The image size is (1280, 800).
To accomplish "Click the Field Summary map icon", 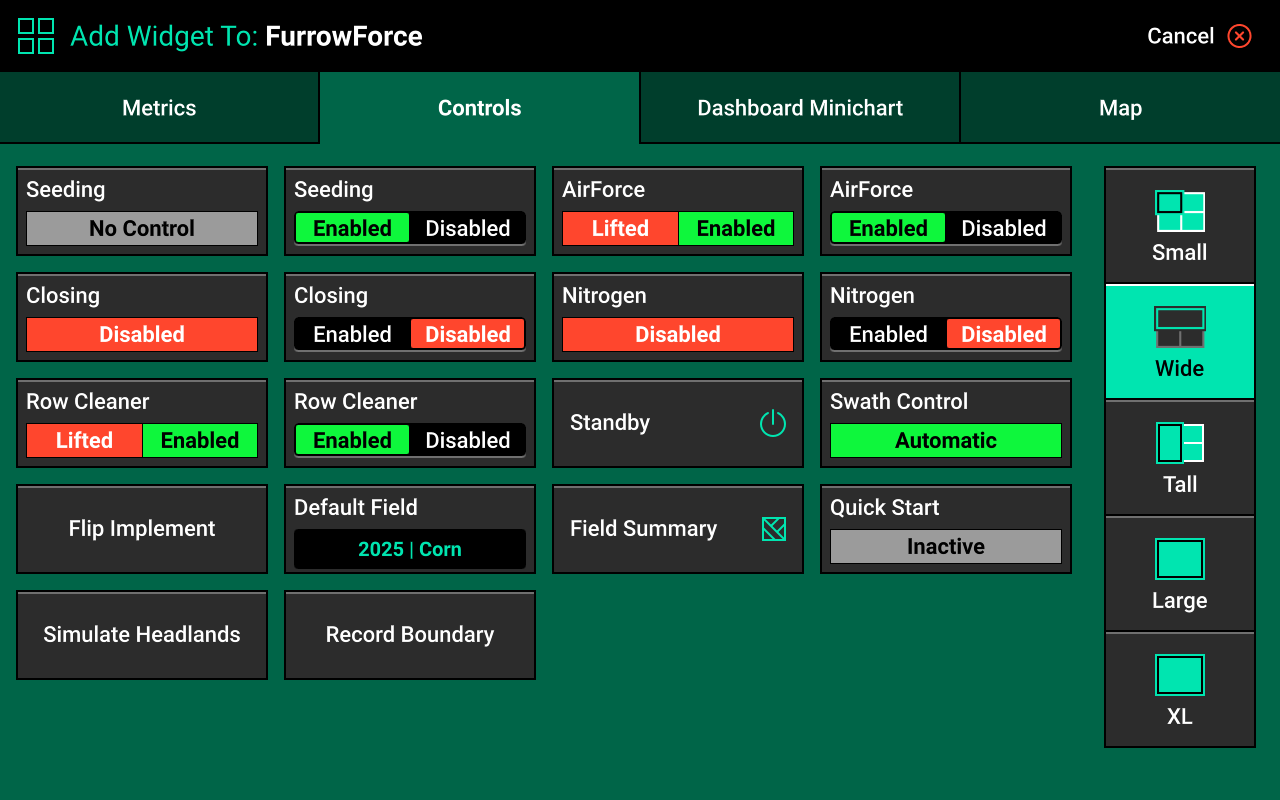I will (x=773, y=529).
